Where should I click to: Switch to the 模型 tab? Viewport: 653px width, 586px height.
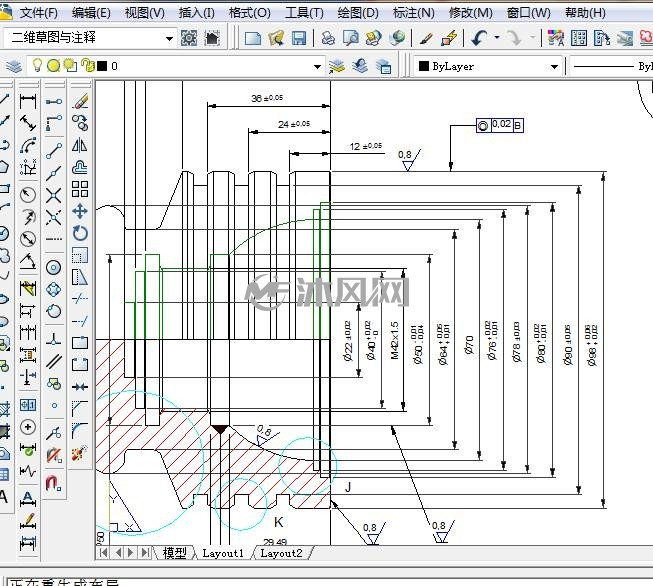174,553
